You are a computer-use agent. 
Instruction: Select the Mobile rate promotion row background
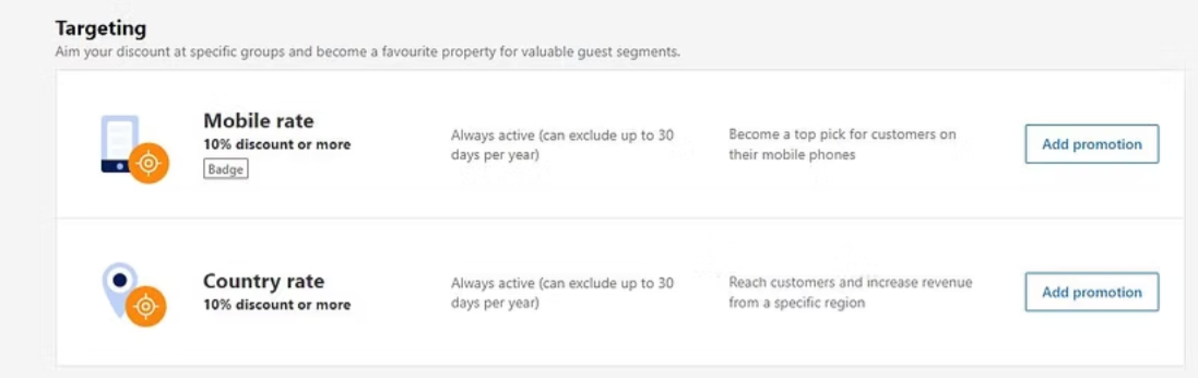[619, 145]
